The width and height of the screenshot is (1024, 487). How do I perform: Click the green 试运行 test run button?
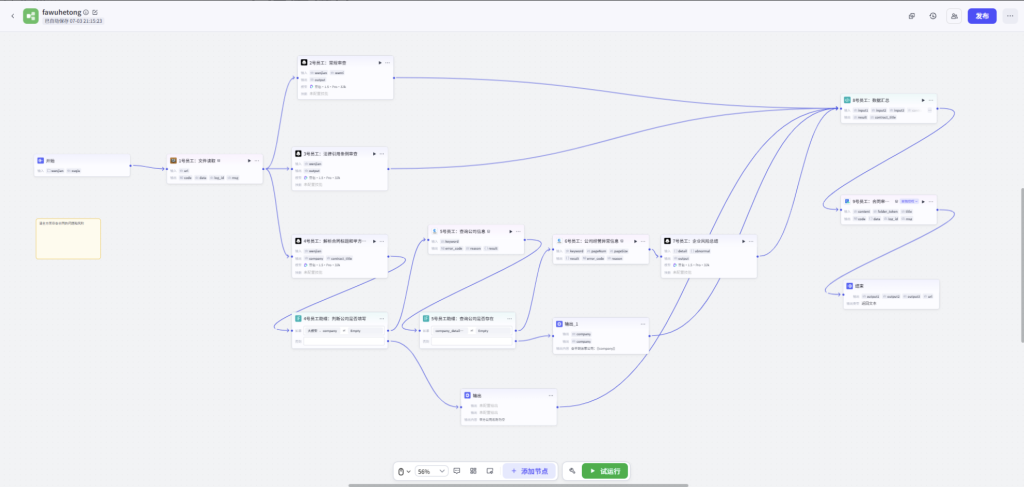[x=605, y=470]
